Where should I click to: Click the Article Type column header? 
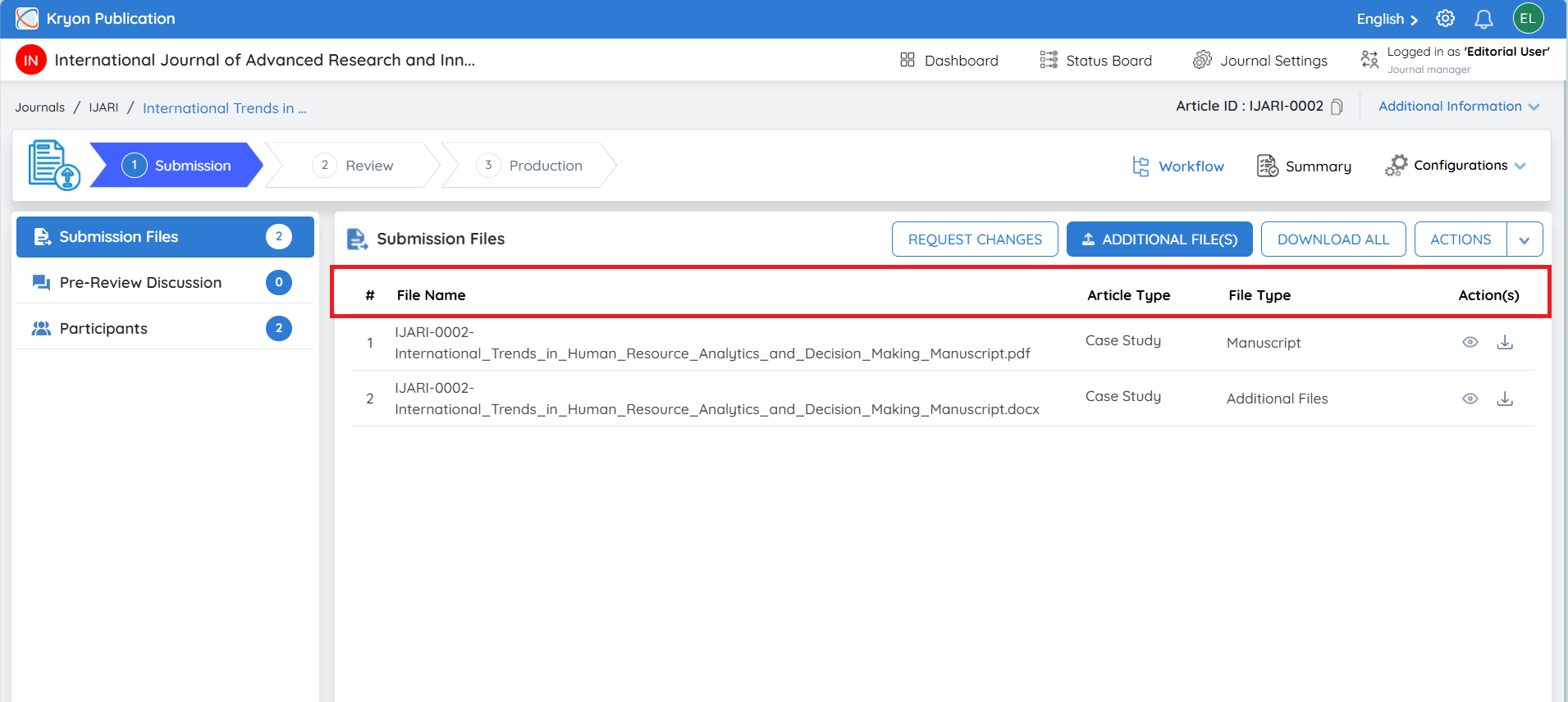pos(1128,295)
